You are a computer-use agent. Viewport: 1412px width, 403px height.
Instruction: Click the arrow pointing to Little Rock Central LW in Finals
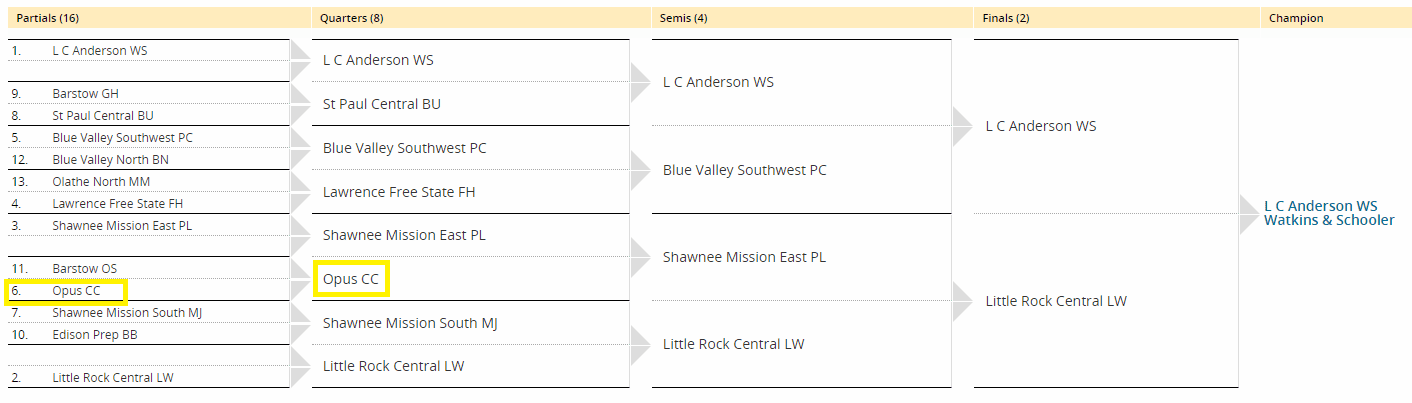click(962, 301)
